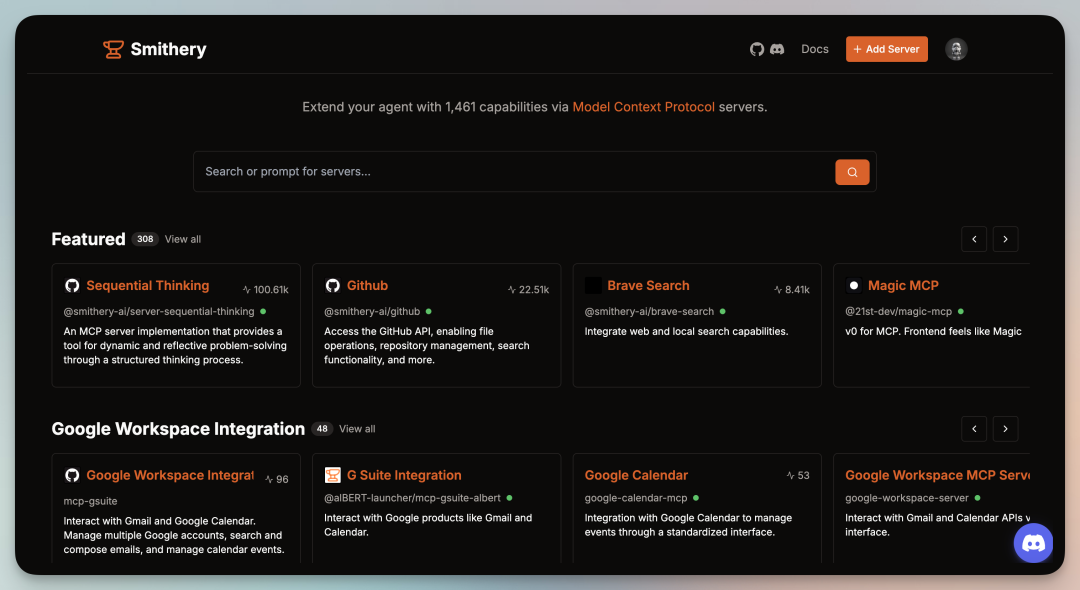Open the Discord icon in header

click(777, 49)
